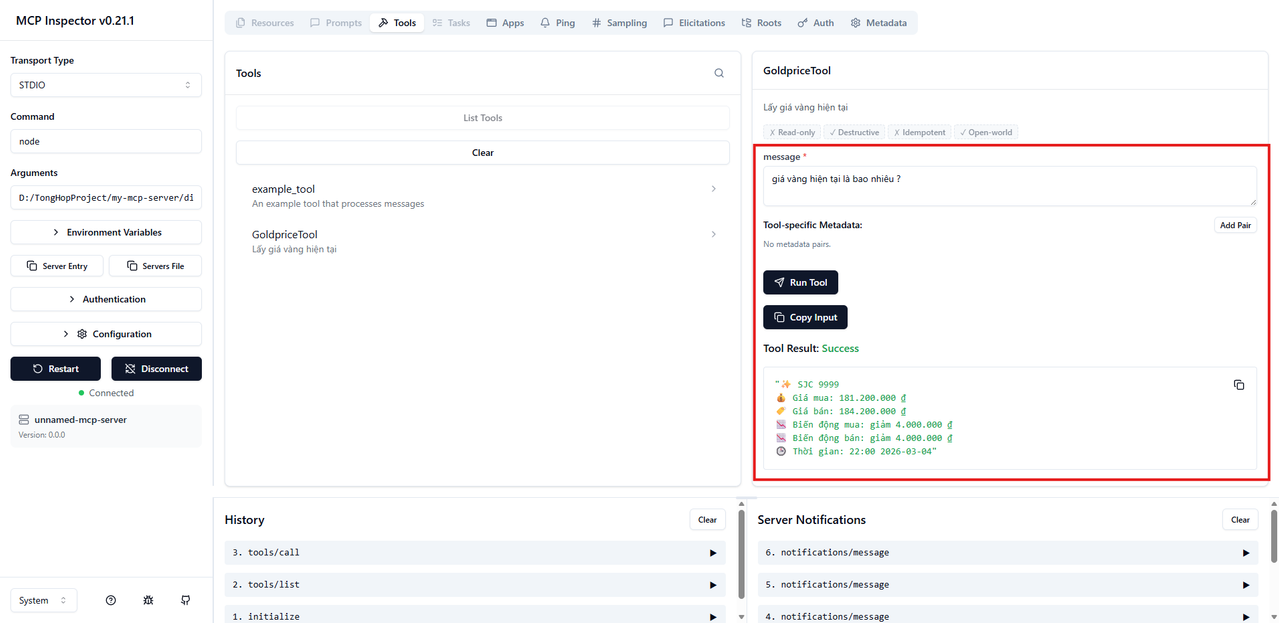The image size is (1279, 623).
Task: Expand the Authentication section
Action: pyautogui.click(x=106, y=299)
